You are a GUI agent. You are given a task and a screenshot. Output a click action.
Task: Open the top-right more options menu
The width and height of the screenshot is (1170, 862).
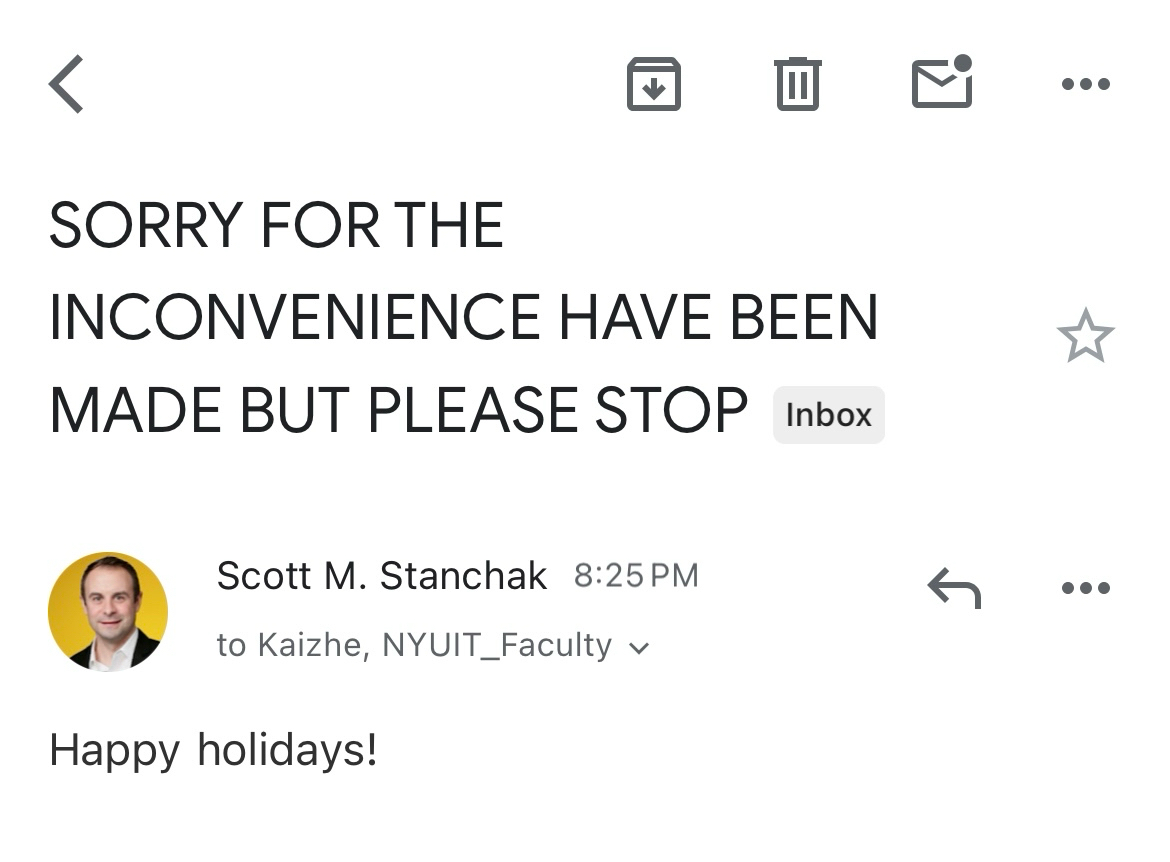1085,84
